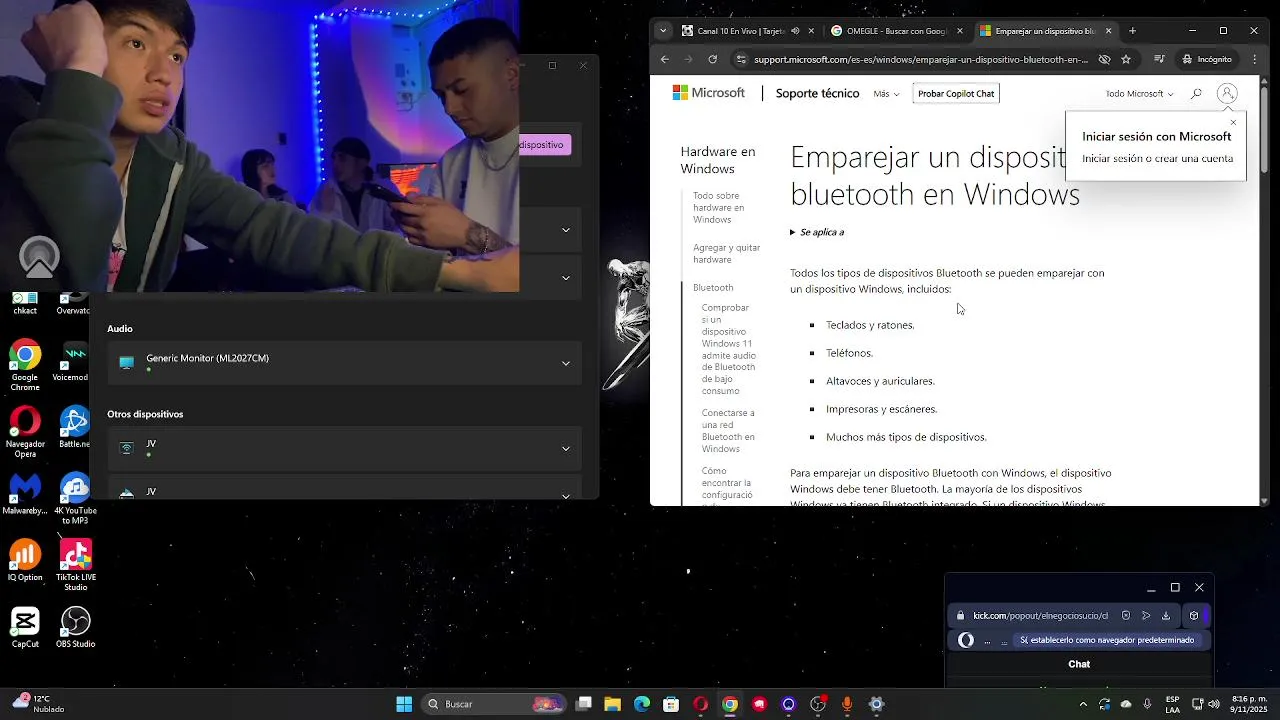Open search on Microsoft support site
1280x720 pixels.
click(x=1196, y=93)
